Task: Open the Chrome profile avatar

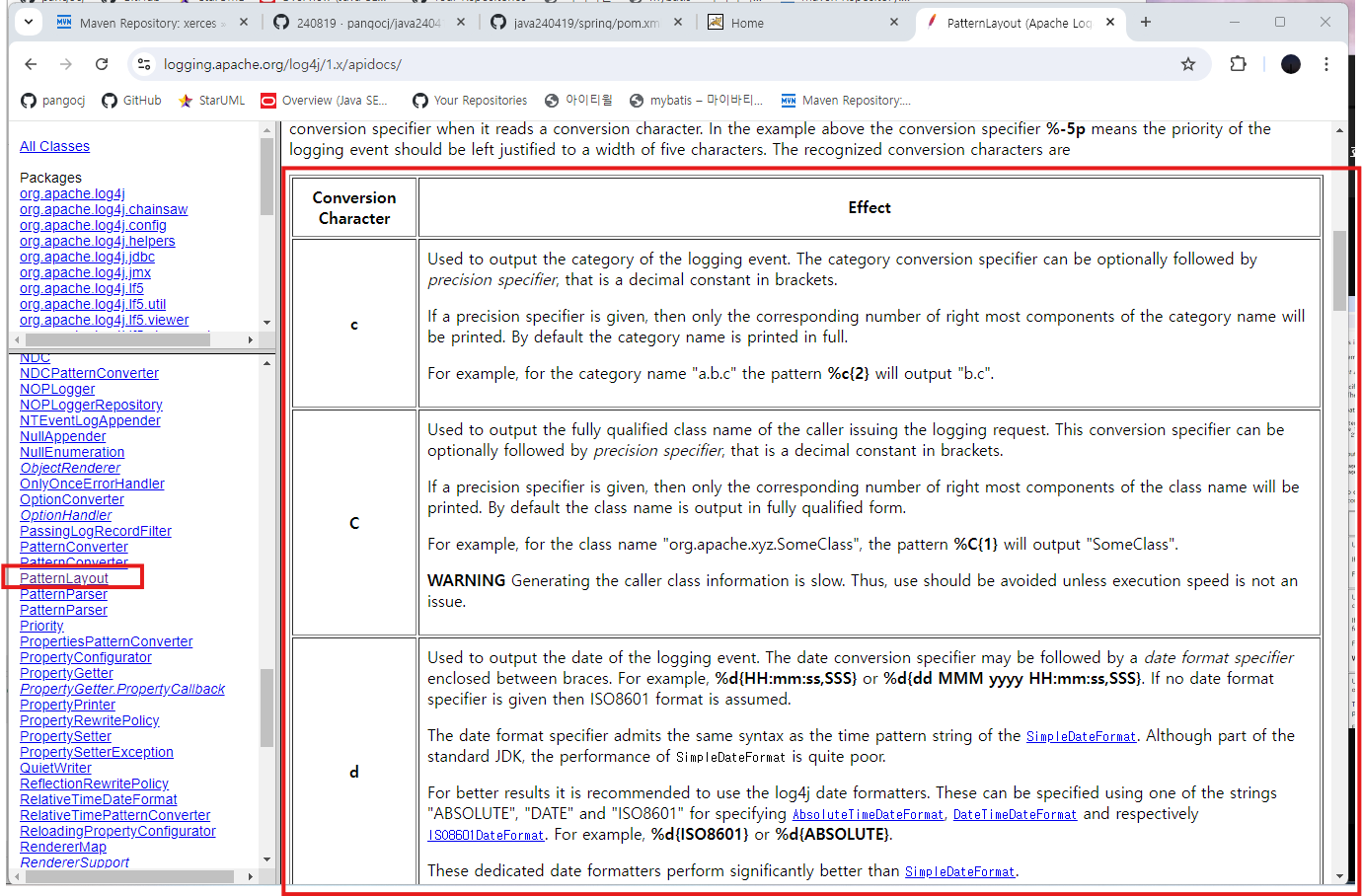Action: coord(1291,64)
